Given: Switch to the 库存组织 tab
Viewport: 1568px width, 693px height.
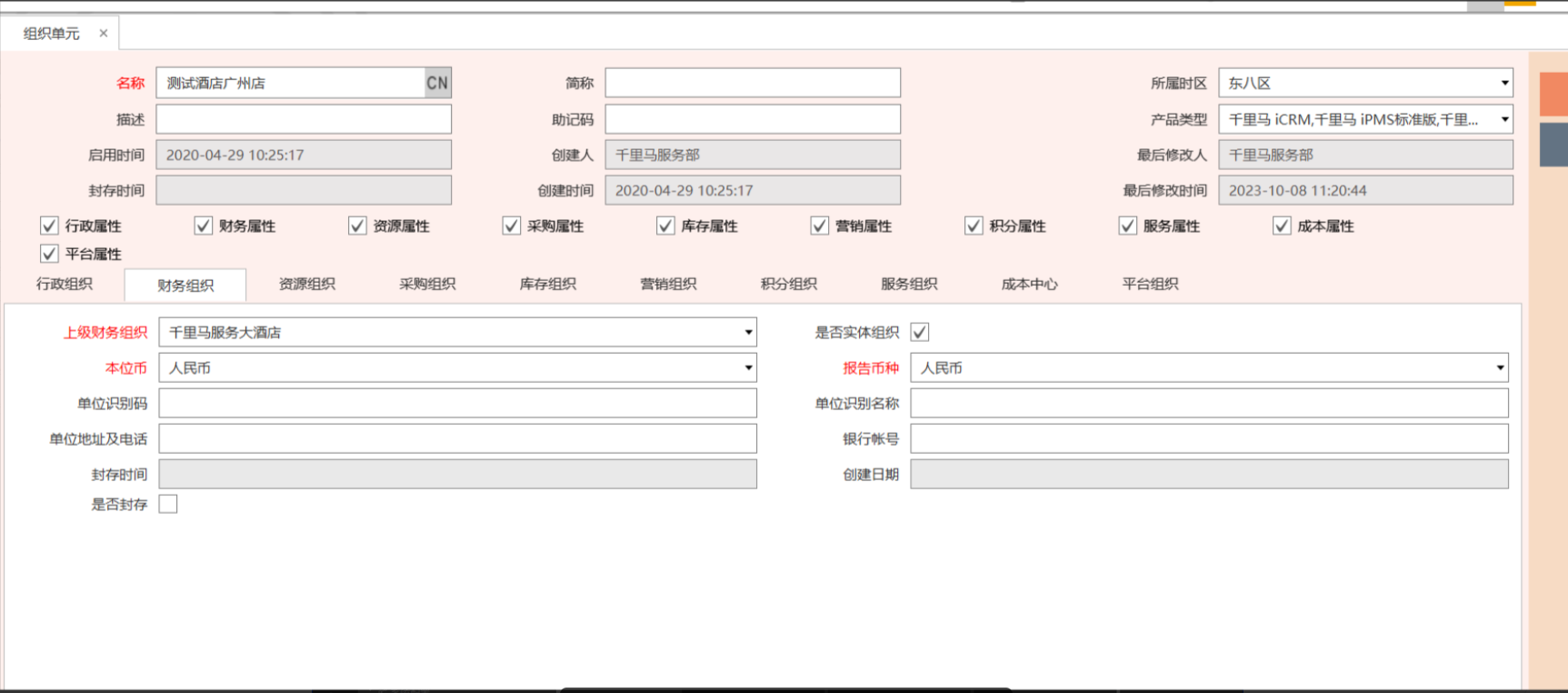Looking at the screenshot, I should [547, 284].
